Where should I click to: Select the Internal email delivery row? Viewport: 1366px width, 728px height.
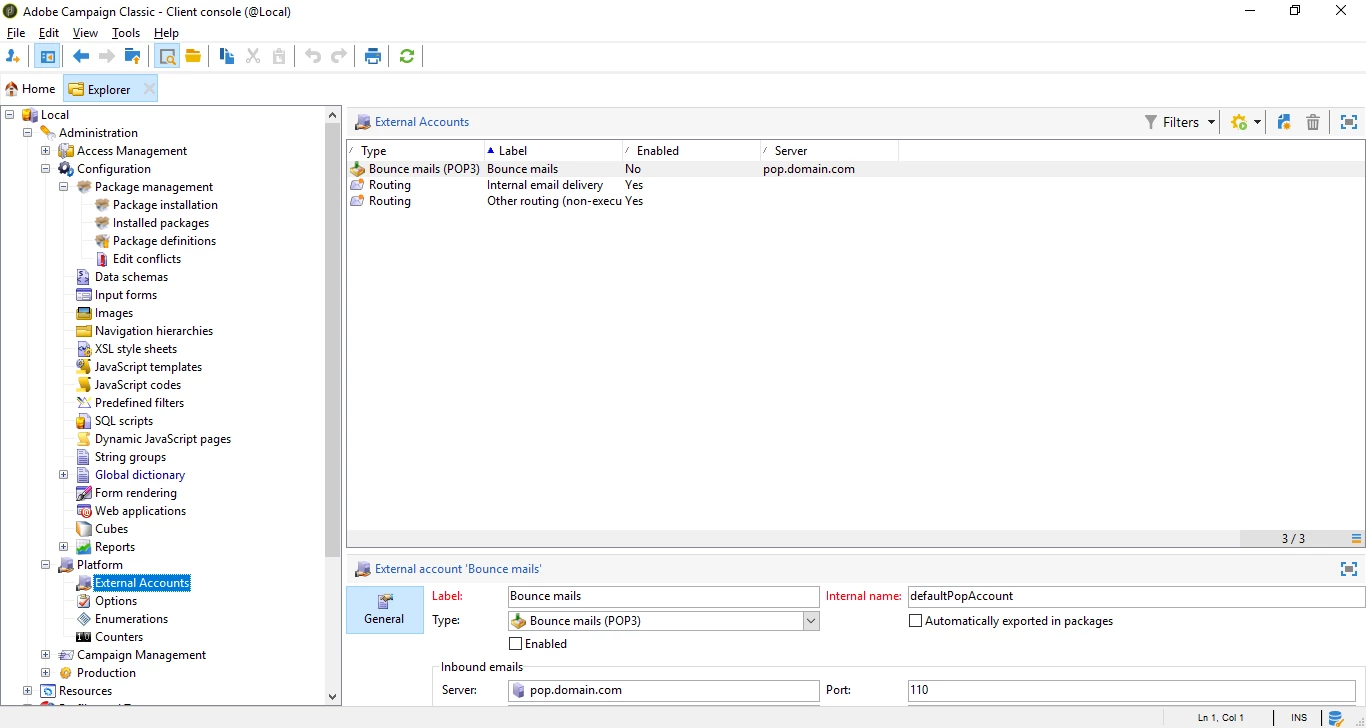tap(856, 185)
